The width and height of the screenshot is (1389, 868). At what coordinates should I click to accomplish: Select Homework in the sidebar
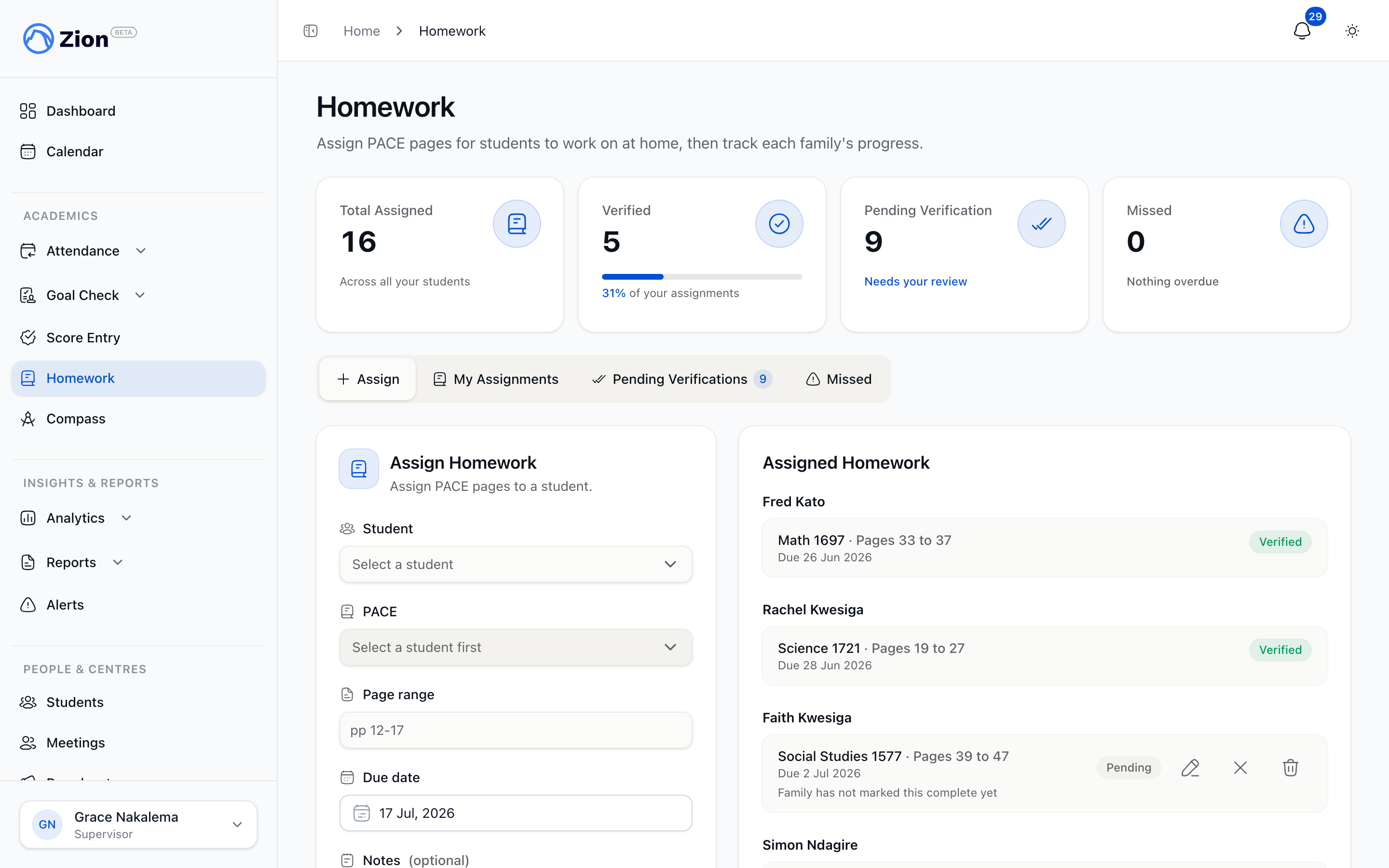[138, 379]
